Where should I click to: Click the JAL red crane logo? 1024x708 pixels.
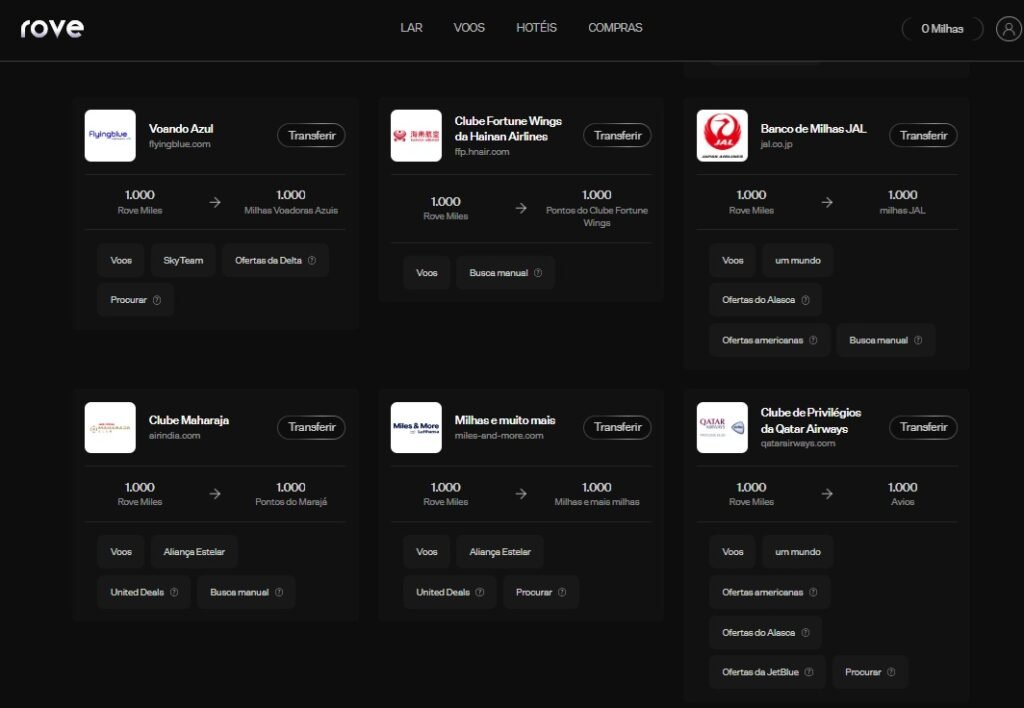pos(722,136)
